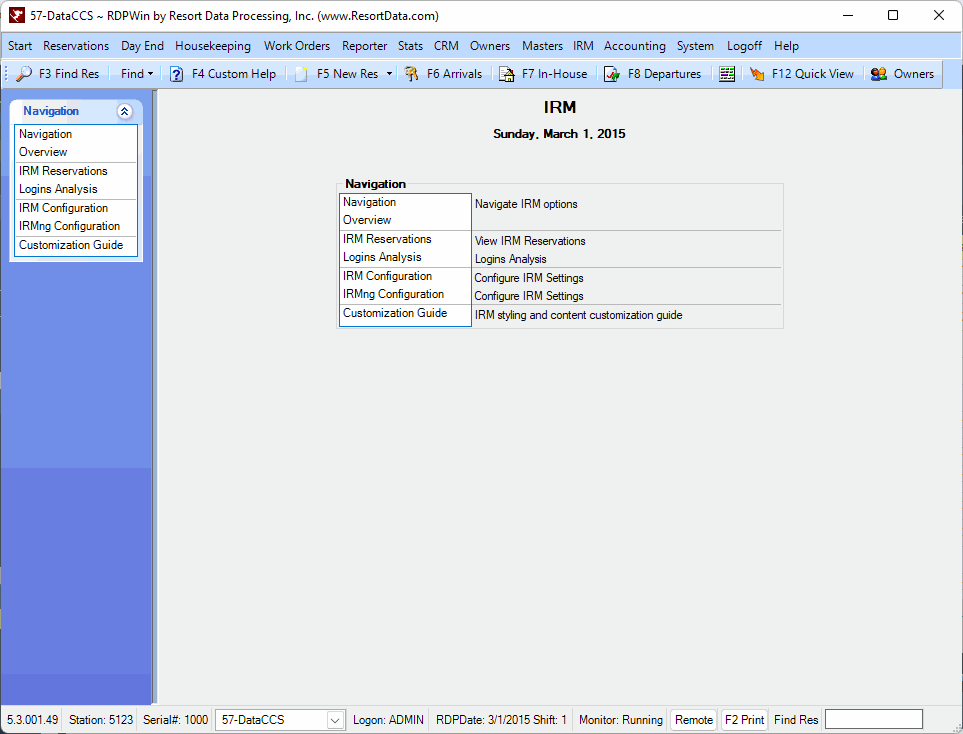Click F4 Custom Help toolbar label
Screen dimensions: 963x734
tap(234, 74)
